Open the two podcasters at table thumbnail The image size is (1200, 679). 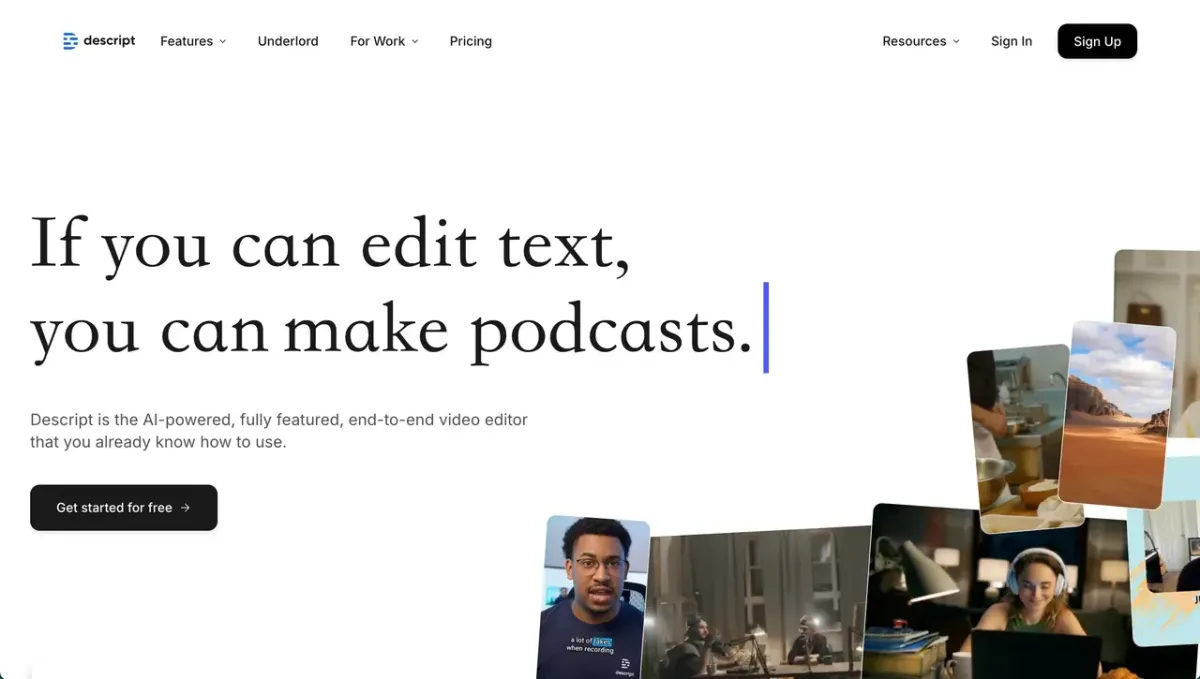tap(756, 603)
